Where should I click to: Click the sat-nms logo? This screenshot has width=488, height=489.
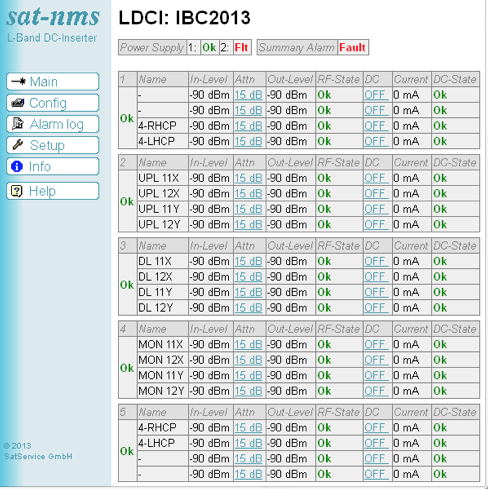pyautogui.click(x=53, y=17)
